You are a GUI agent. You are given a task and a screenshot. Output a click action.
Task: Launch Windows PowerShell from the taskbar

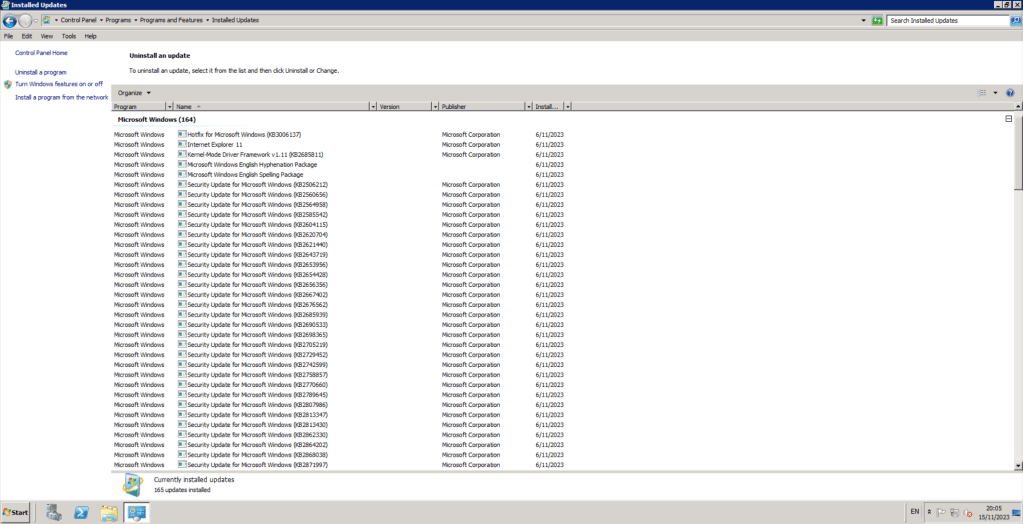[81, 512]
